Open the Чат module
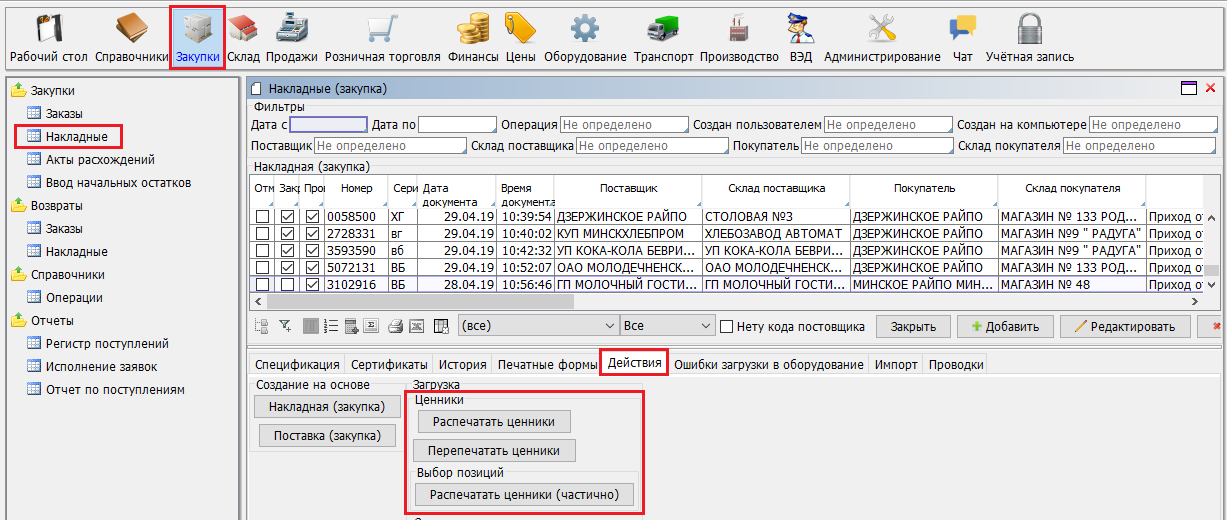This screenshot has height=520, width=1227. [x=962, y=37]
